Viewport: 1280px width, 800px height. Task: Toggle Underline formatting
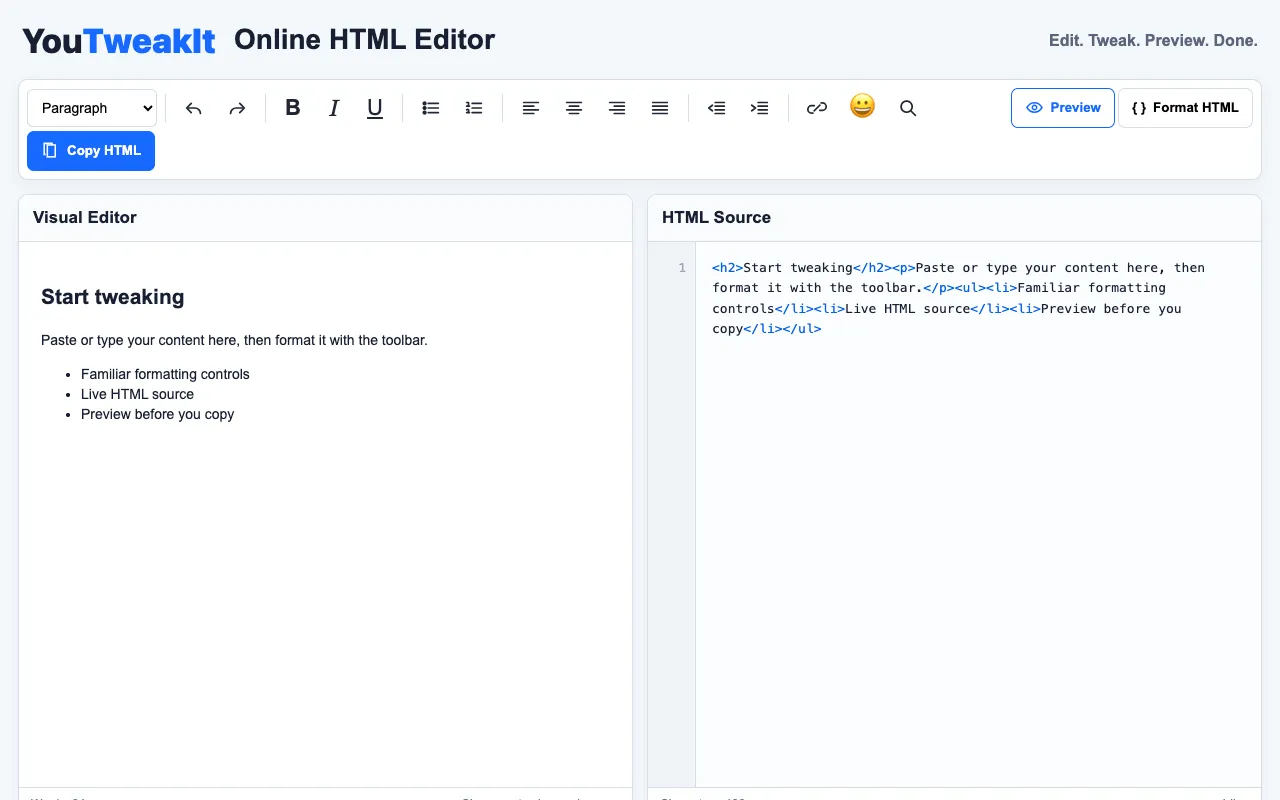375,108
